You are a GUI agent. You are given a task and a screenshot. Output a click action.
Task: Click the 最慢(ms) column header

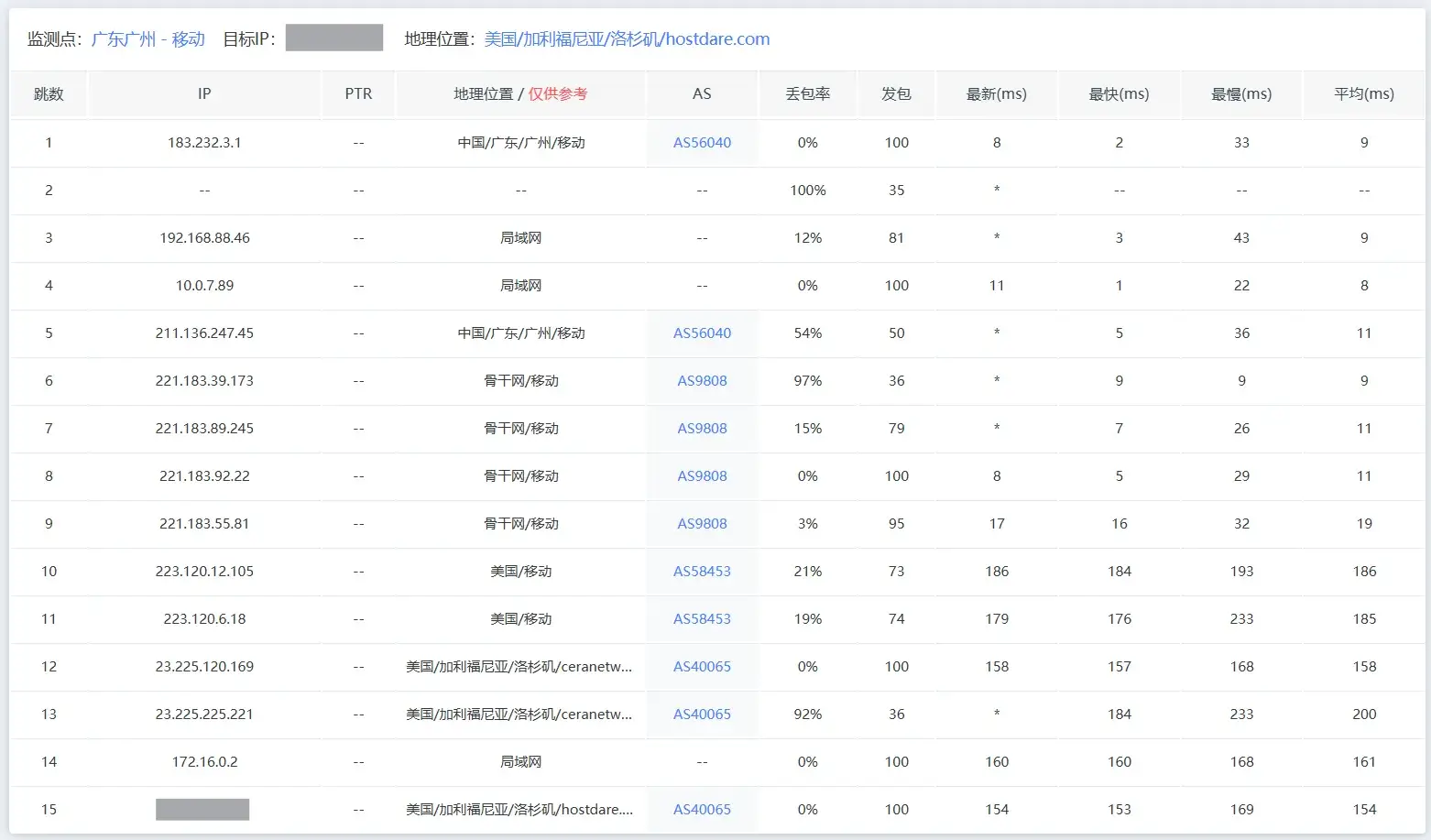1241,93
